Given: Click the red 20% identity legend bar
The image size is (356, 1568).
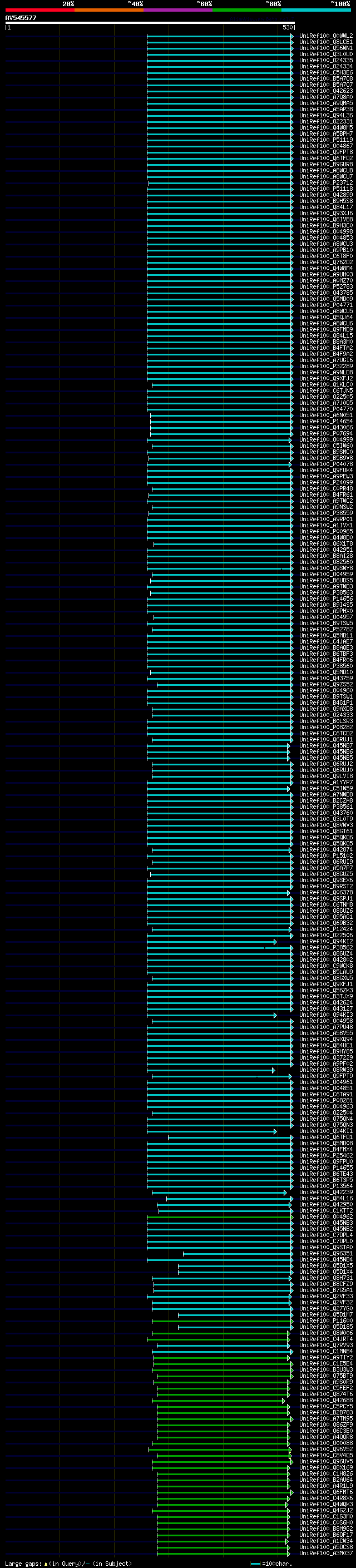Looking at the screenshot, I should (x=39, y=10).
